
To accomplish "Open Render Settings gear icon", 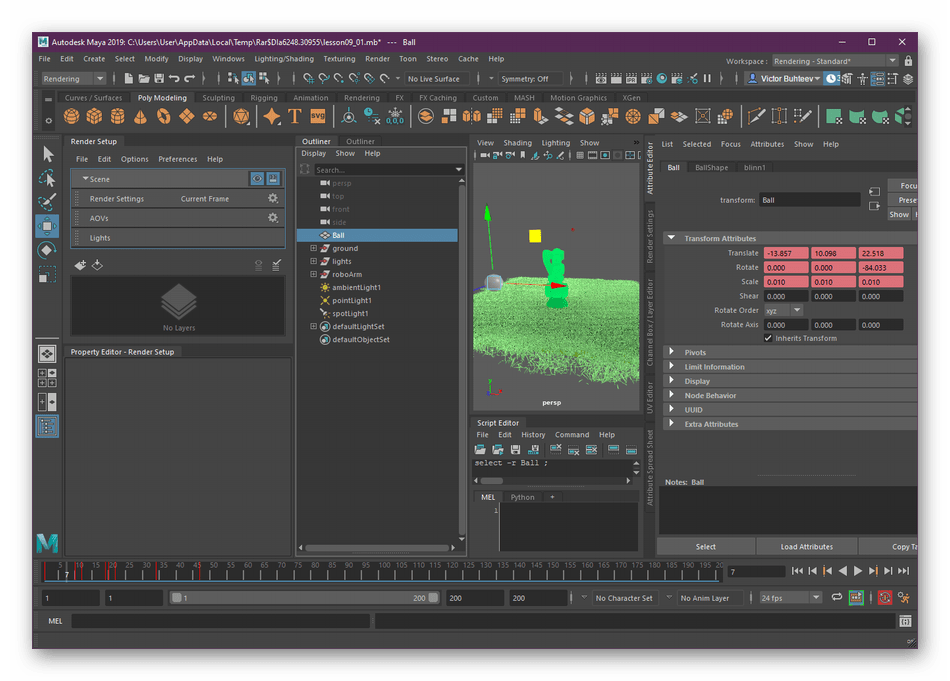I will click(x=273, y=198).
